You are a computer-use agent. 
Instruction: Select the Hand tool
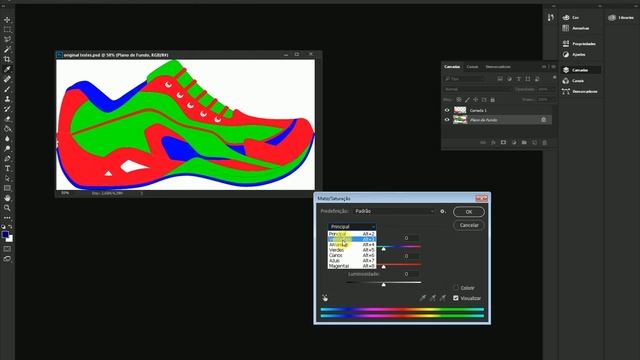[x=7, y=198]
